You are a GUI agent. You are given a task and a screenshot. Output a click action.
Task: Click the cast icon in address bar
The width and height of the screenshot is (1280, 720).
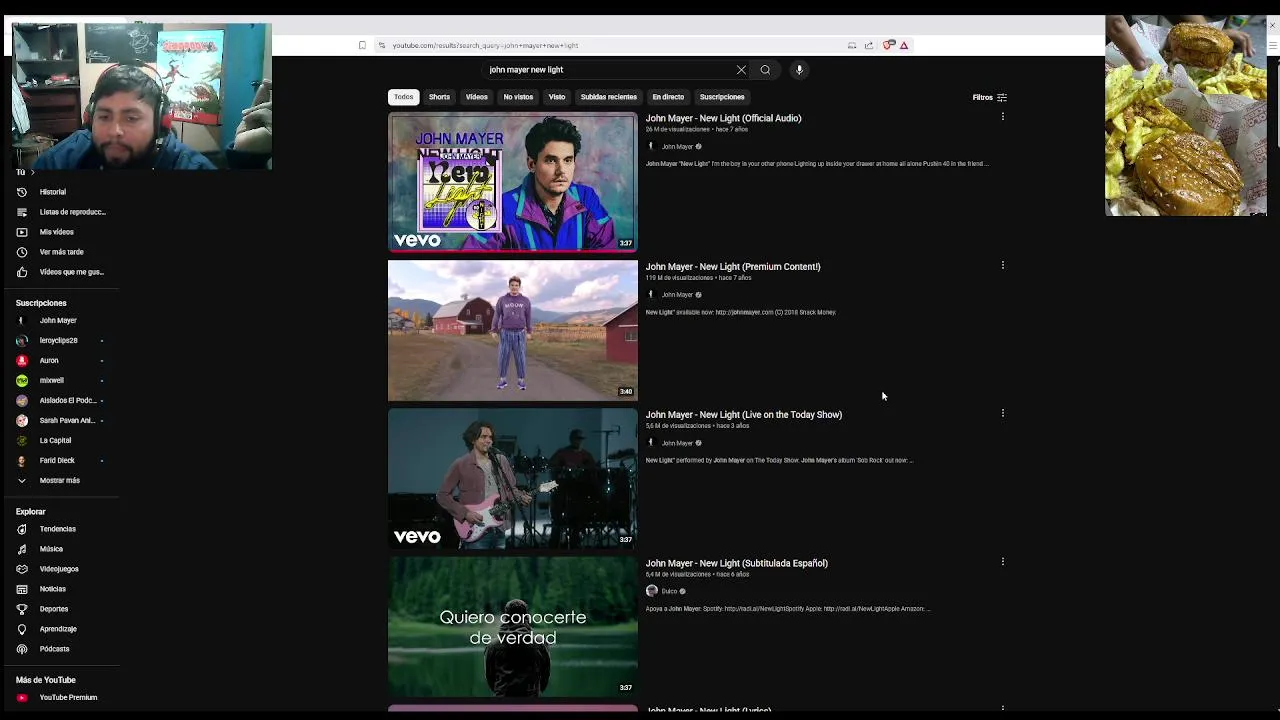852,45
